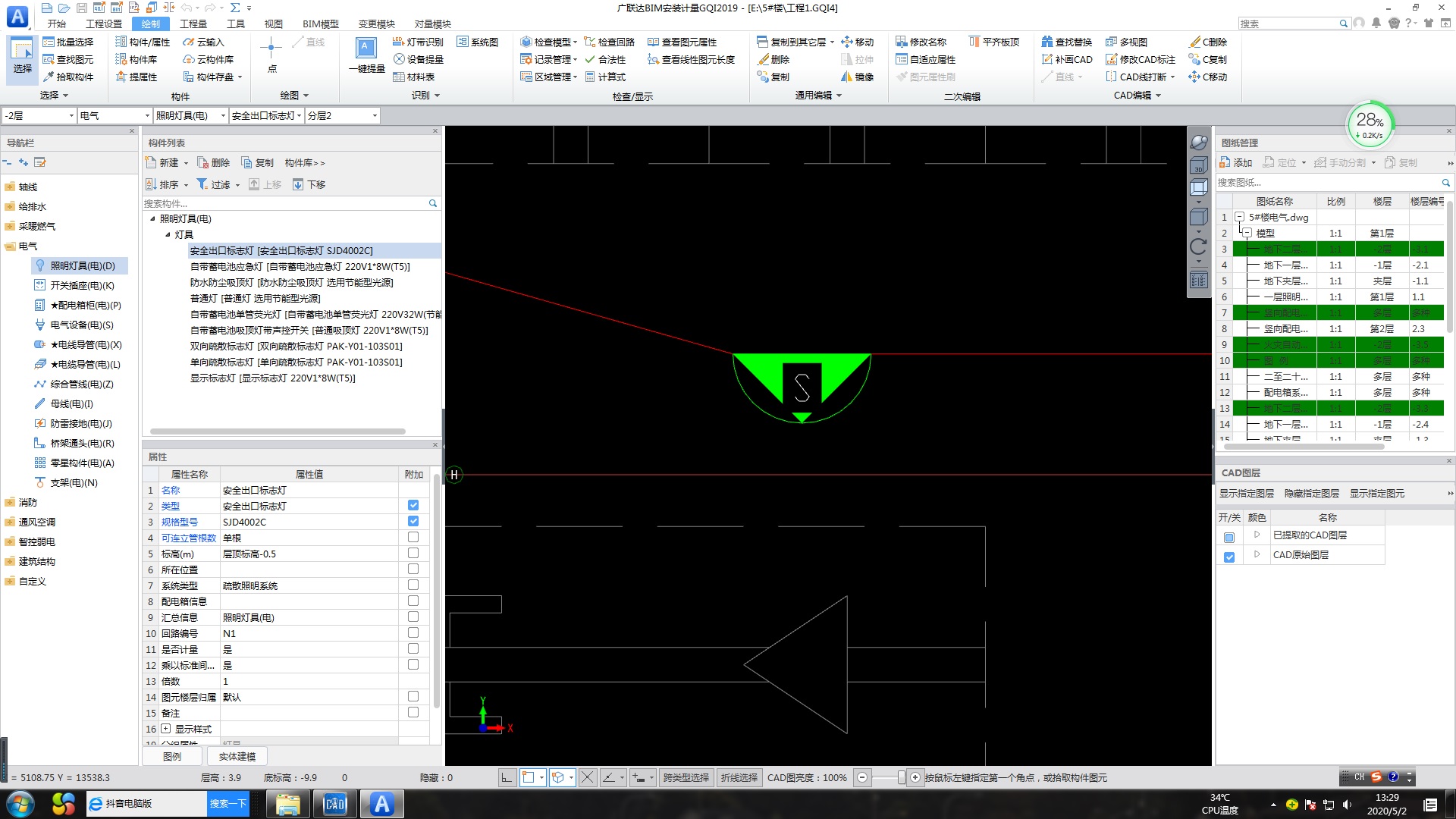Expand the 已提取的CAD图层 layer group
The width and height of the screenshot is (1456, 819).
pyautogui.click(x=1257, y=535)
